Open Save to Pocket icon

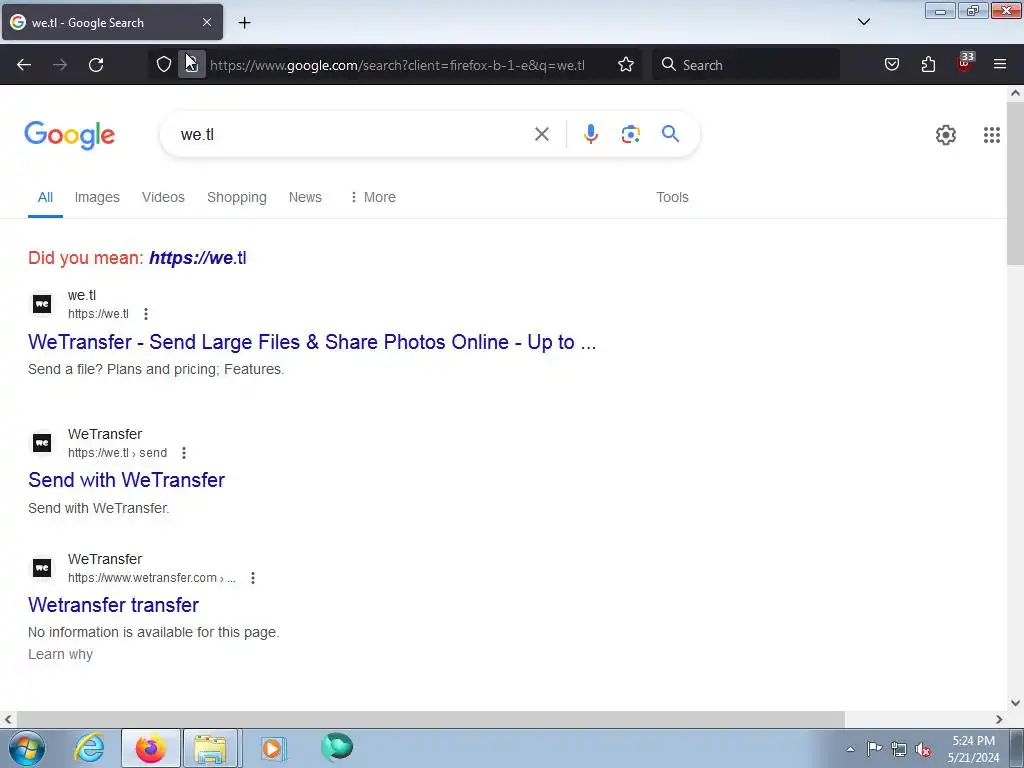click(x=892, y=64)
